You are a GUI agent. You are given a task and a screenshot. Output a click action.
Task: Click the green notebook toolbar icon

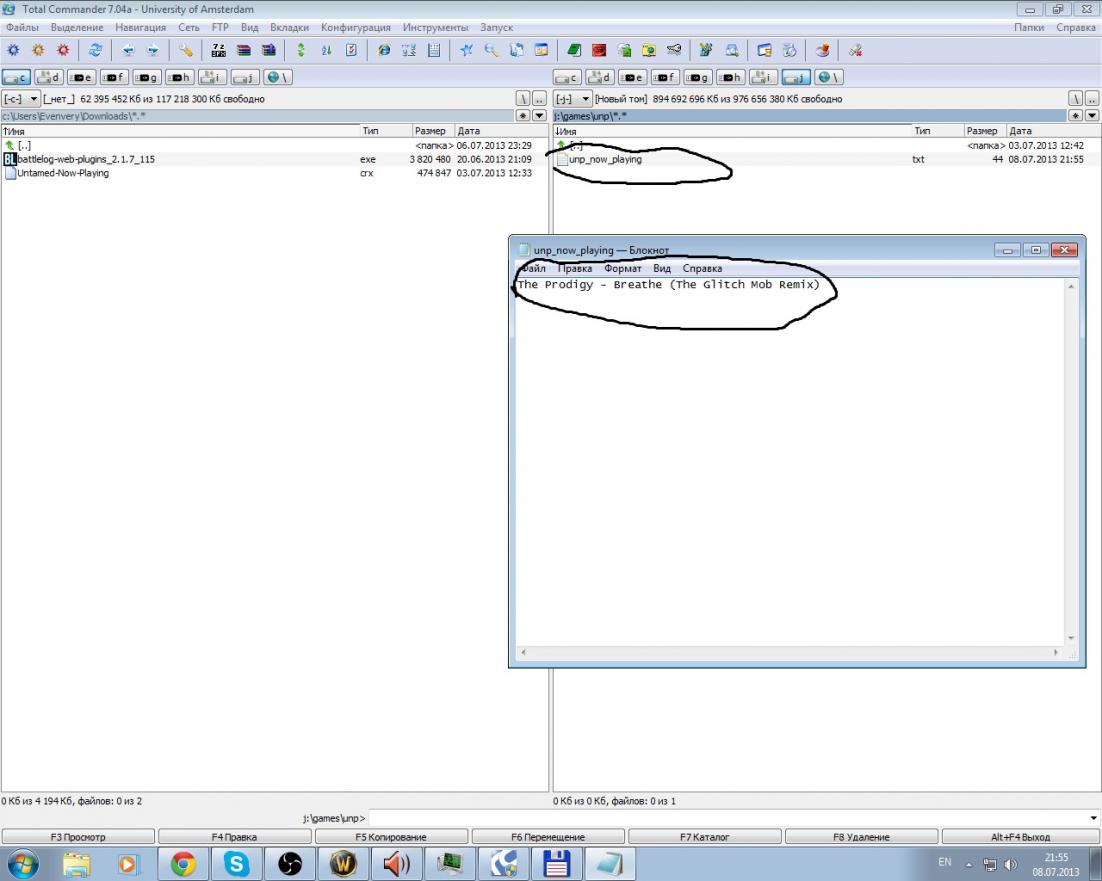point(574,50)
